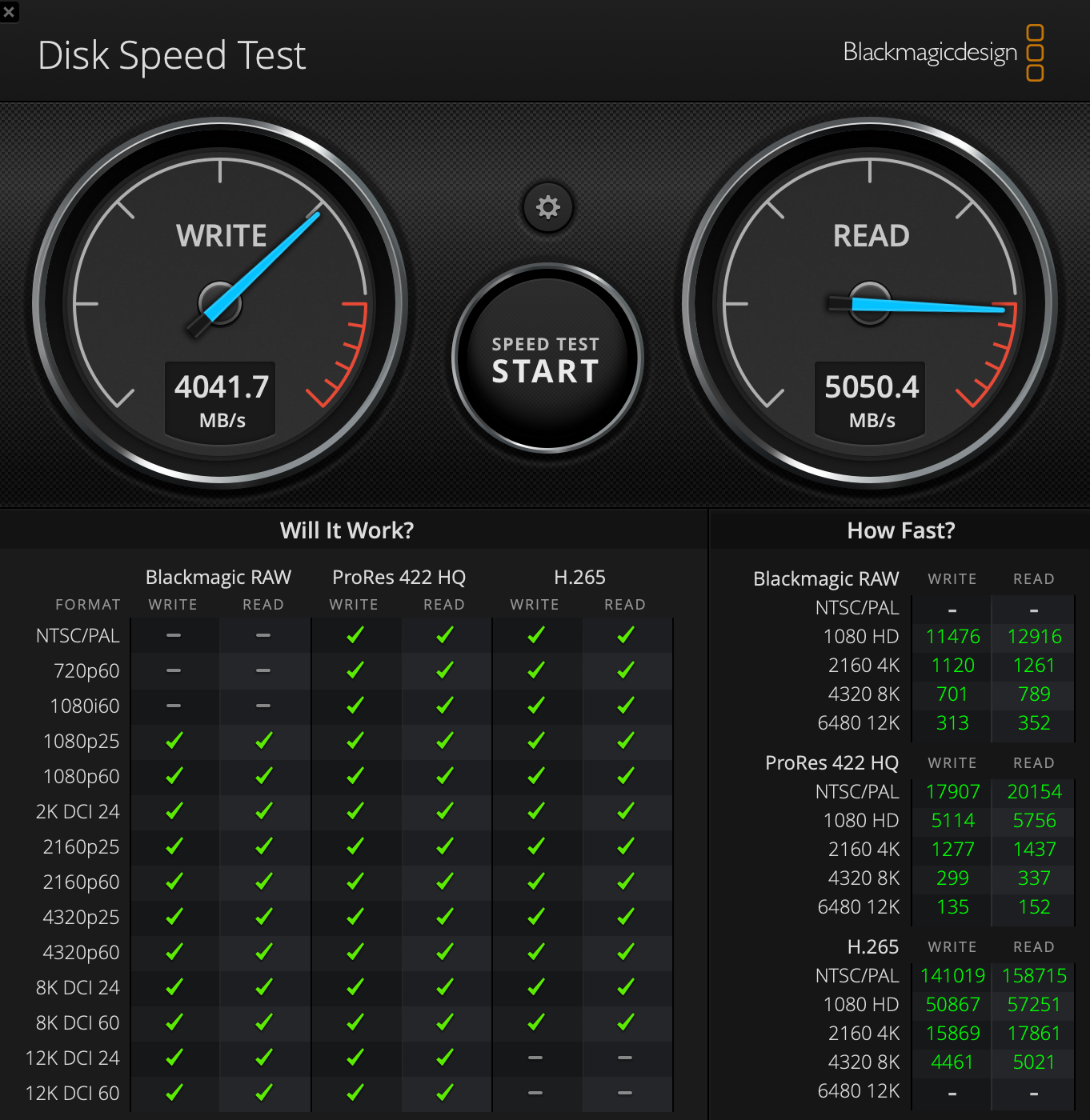The width and height of the screenshot is (1090, 1120).
Task: Click Blackmagic RAW write checkmark for 2160p25
Action: (174, 846)
